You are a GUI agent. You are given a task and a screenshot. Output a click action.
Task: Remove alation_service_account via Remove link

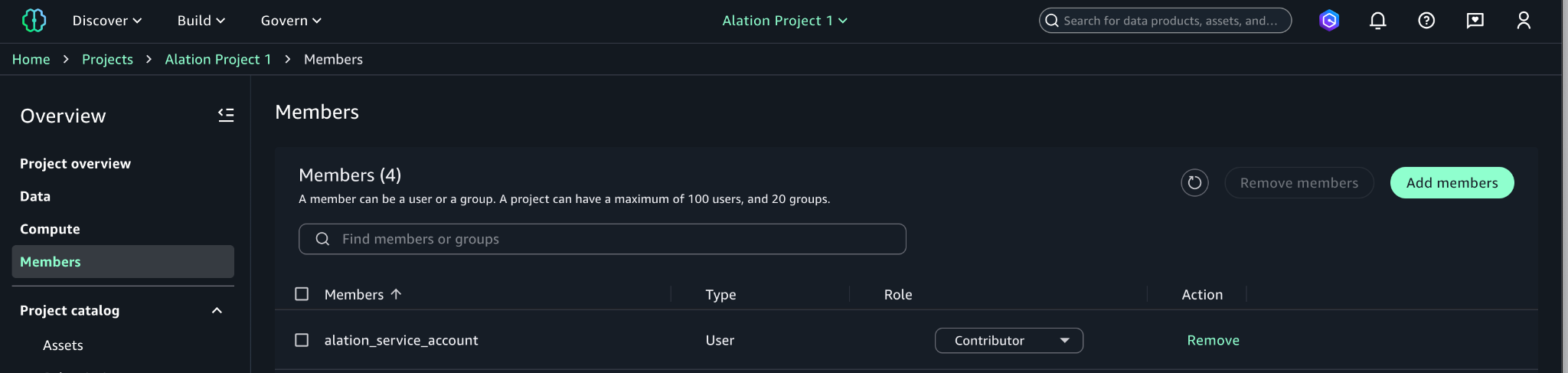click(1213, 340)
